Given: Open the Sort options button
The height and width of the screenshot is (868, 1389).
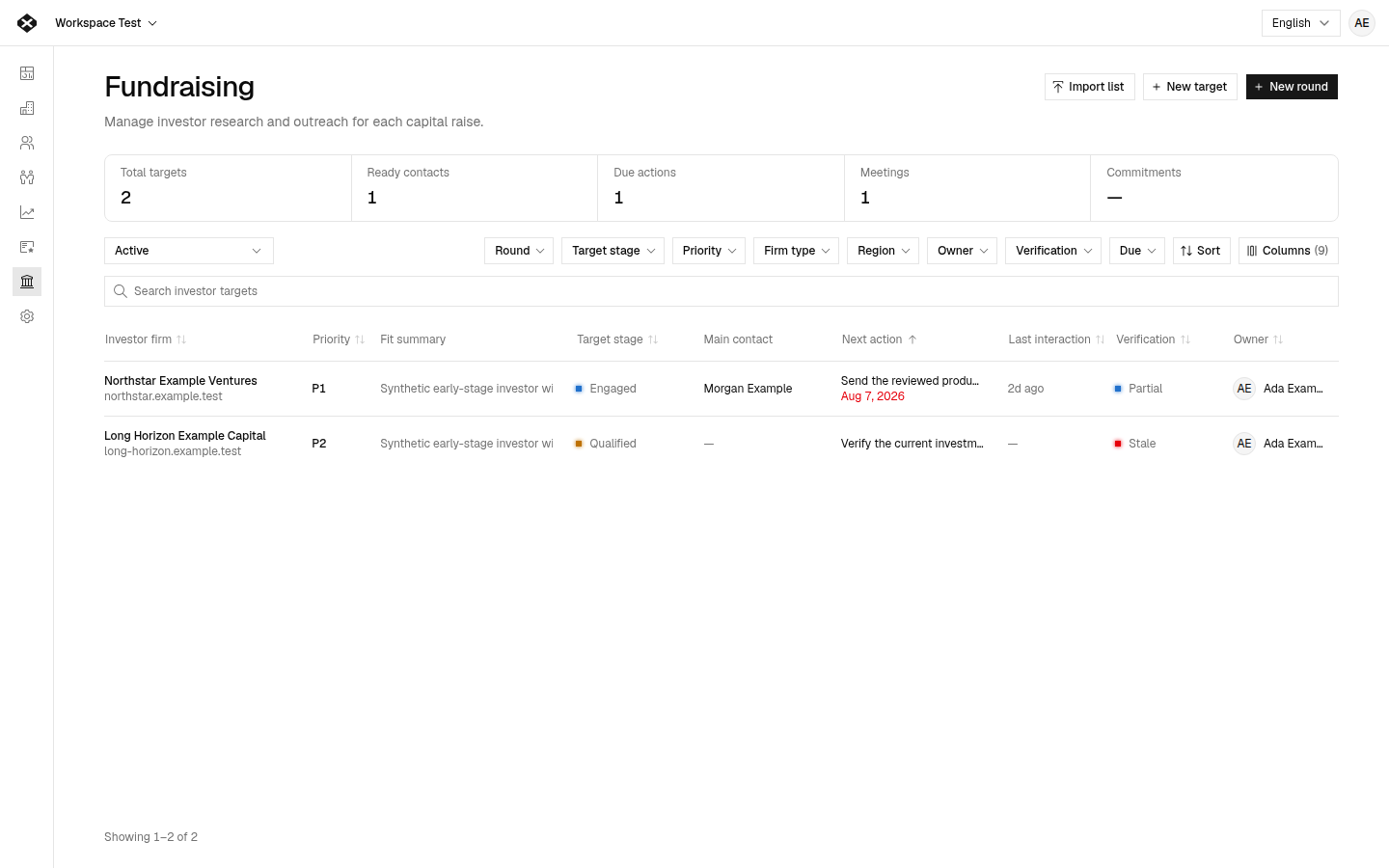Looking at the screenshot, I should tap(1202, 251).
